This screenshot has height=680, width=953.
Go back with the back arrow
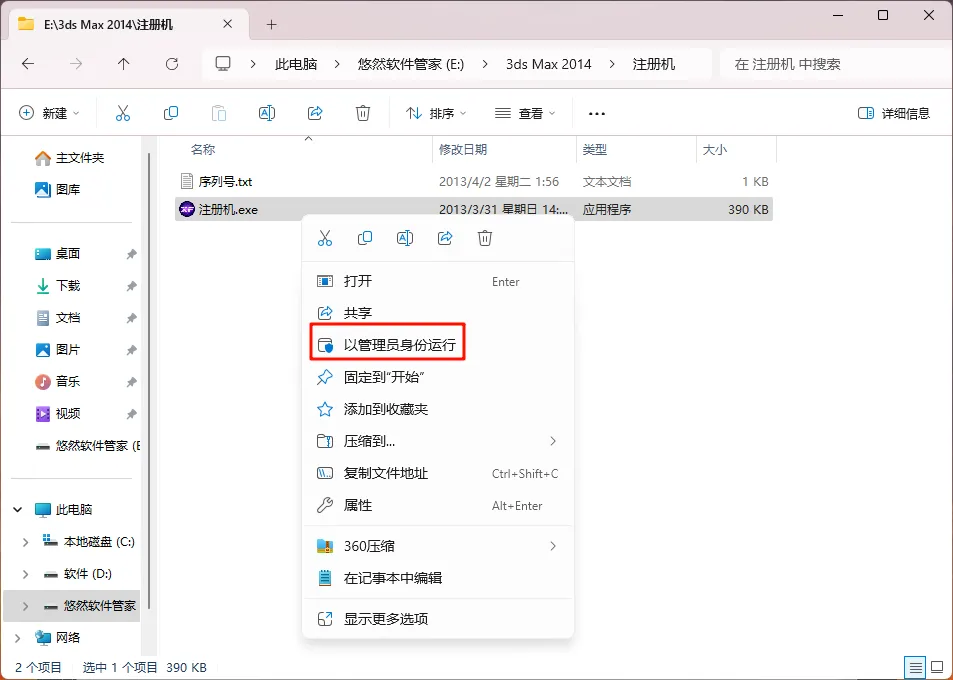click(28, 64)
